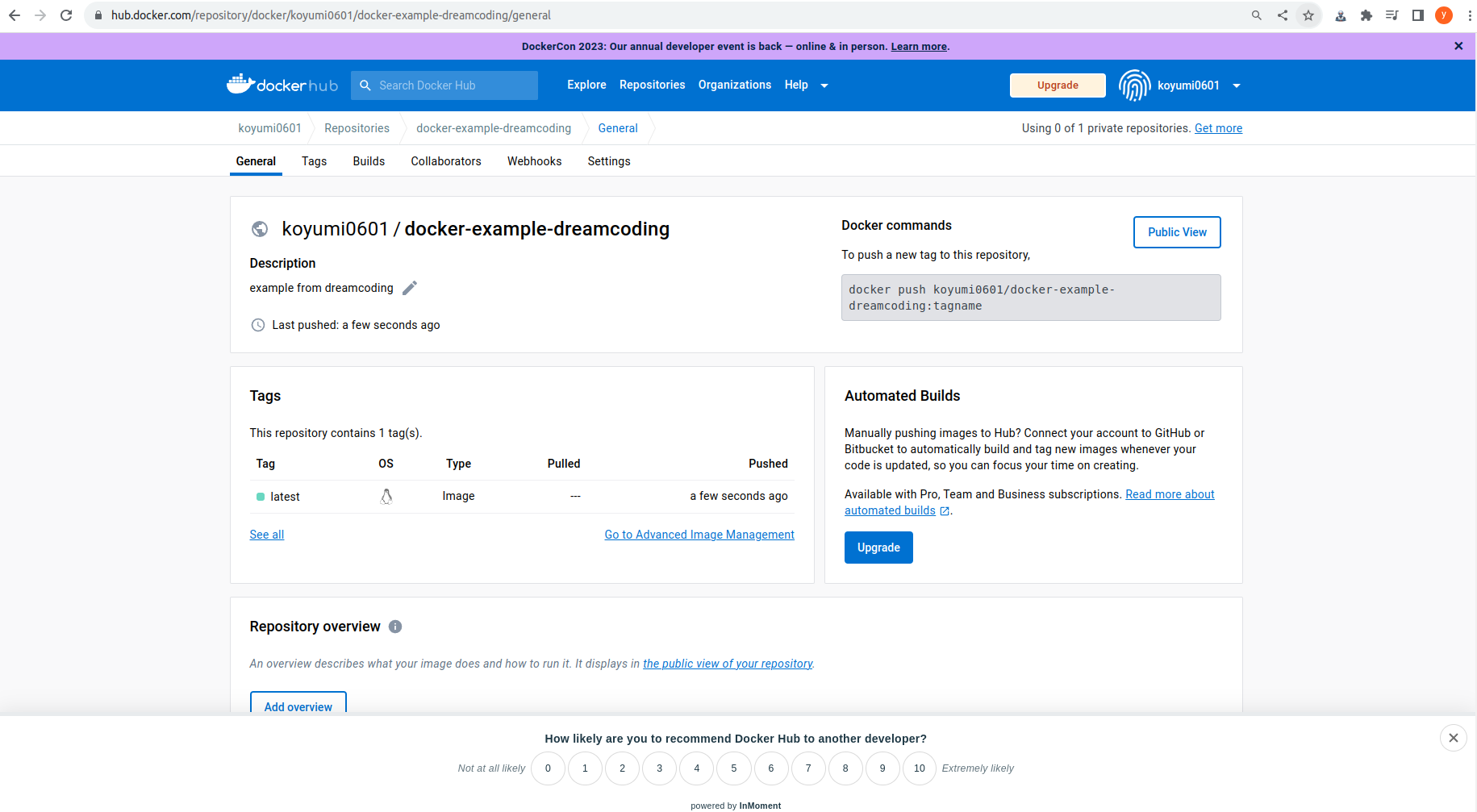Click the orange Upgrade button in the header

pos(1058,85)
